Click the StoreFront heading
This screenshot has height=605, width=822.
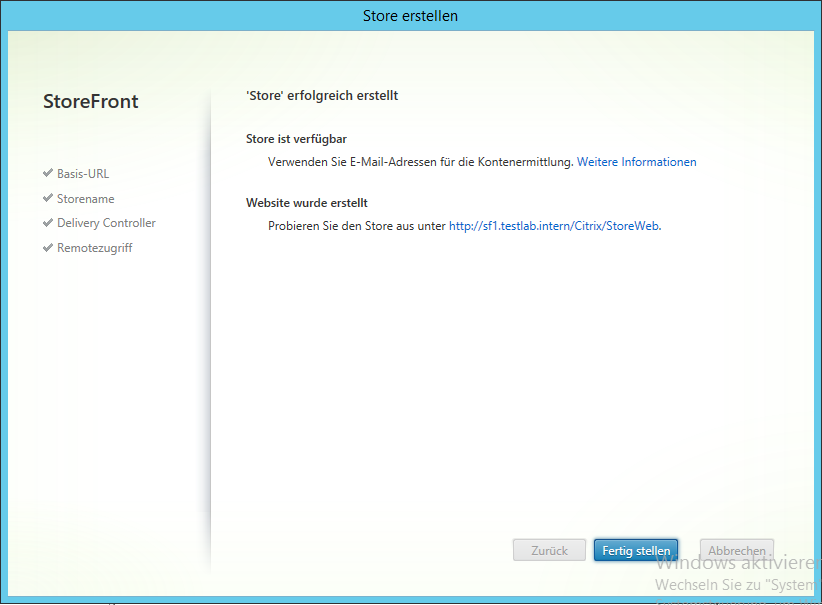(91, 101)
